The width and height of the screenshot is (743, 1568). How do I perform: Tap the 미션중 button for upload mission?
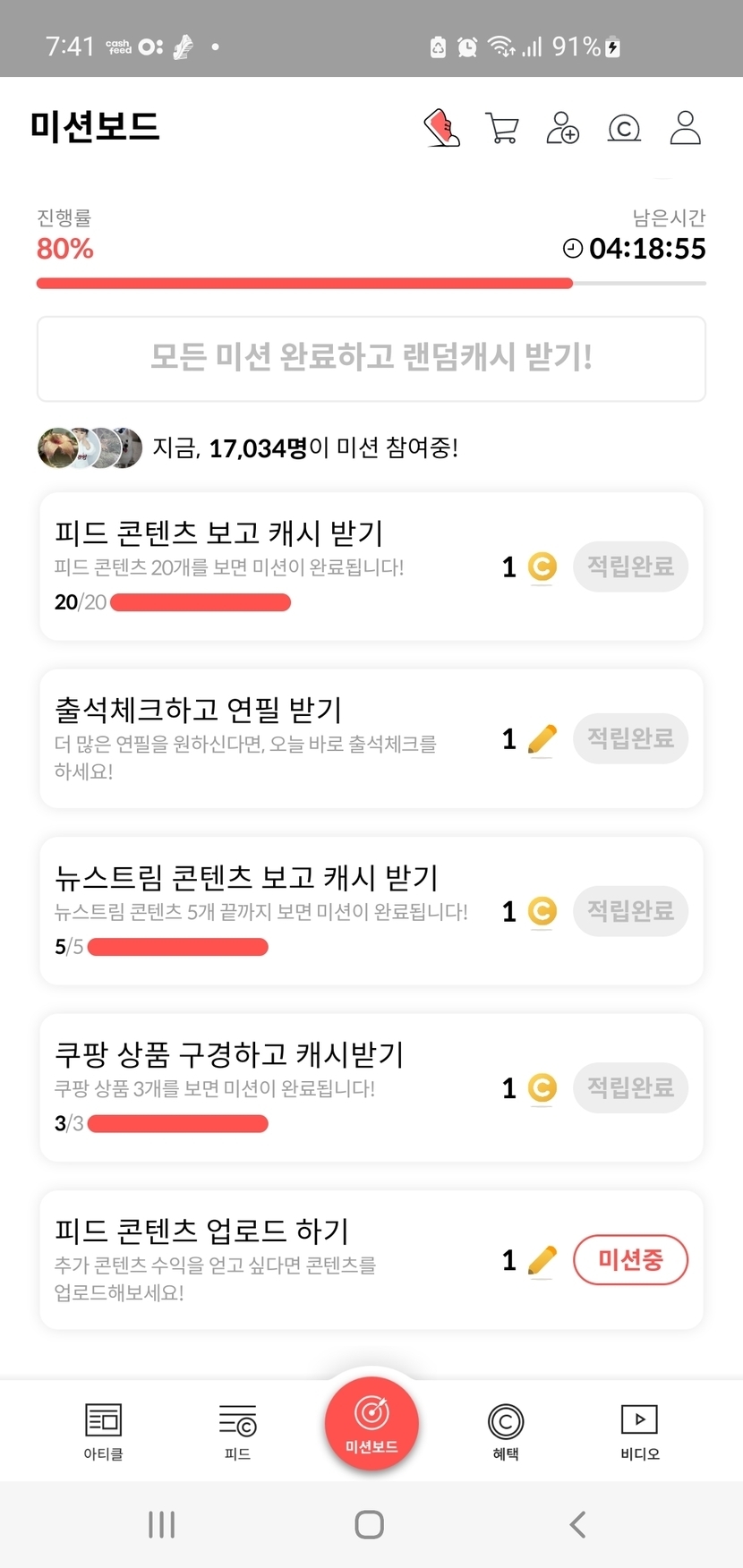[x=630, y=1260]
